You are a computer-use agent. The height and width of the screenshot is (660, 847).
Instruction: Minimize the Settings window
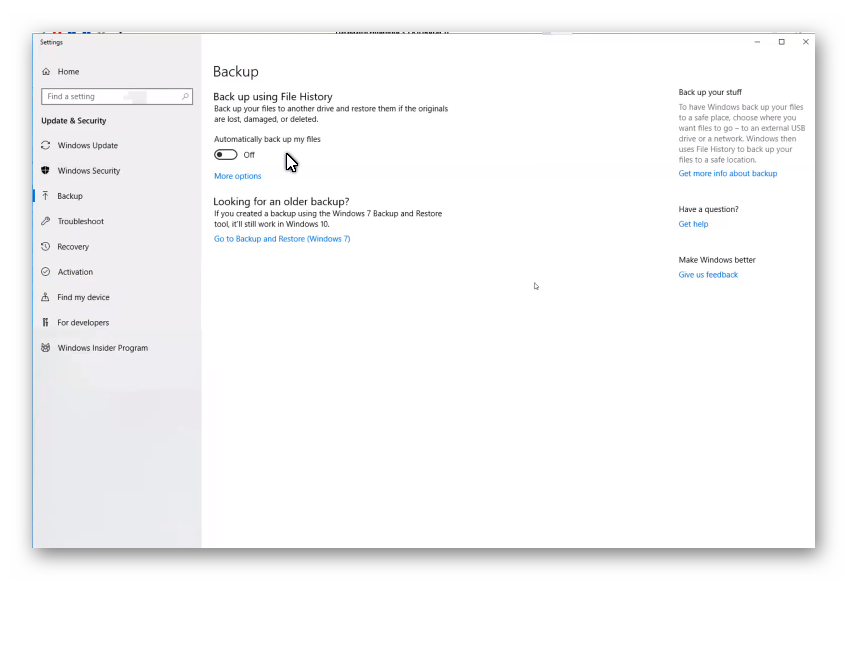[x=757, y=42]
